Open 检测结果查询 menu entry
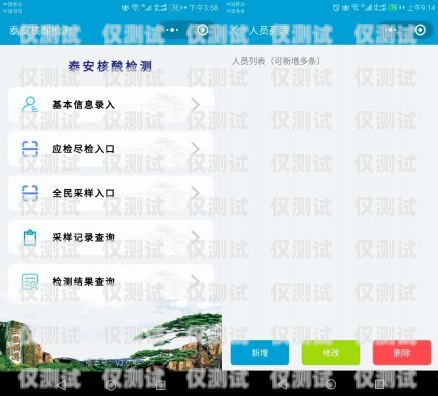The width and height of the screenshot is (438, 396). pos(111,281)
